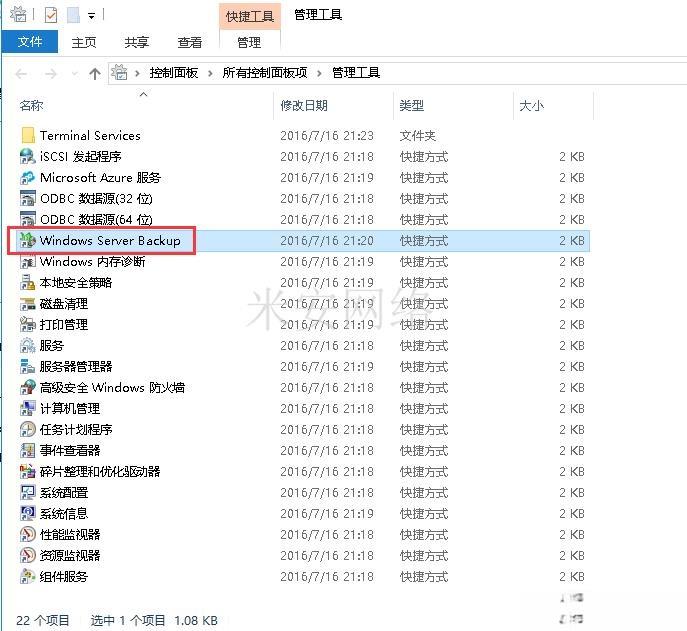The width and height of the screenshot is (687, 631).
Task: Click the system icon in title bar
Action: coord(18,14)
